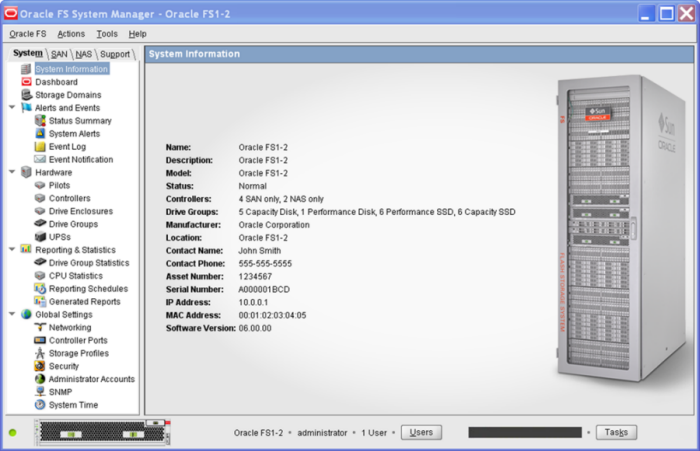Click the UPSs icon

pos(40,237)
